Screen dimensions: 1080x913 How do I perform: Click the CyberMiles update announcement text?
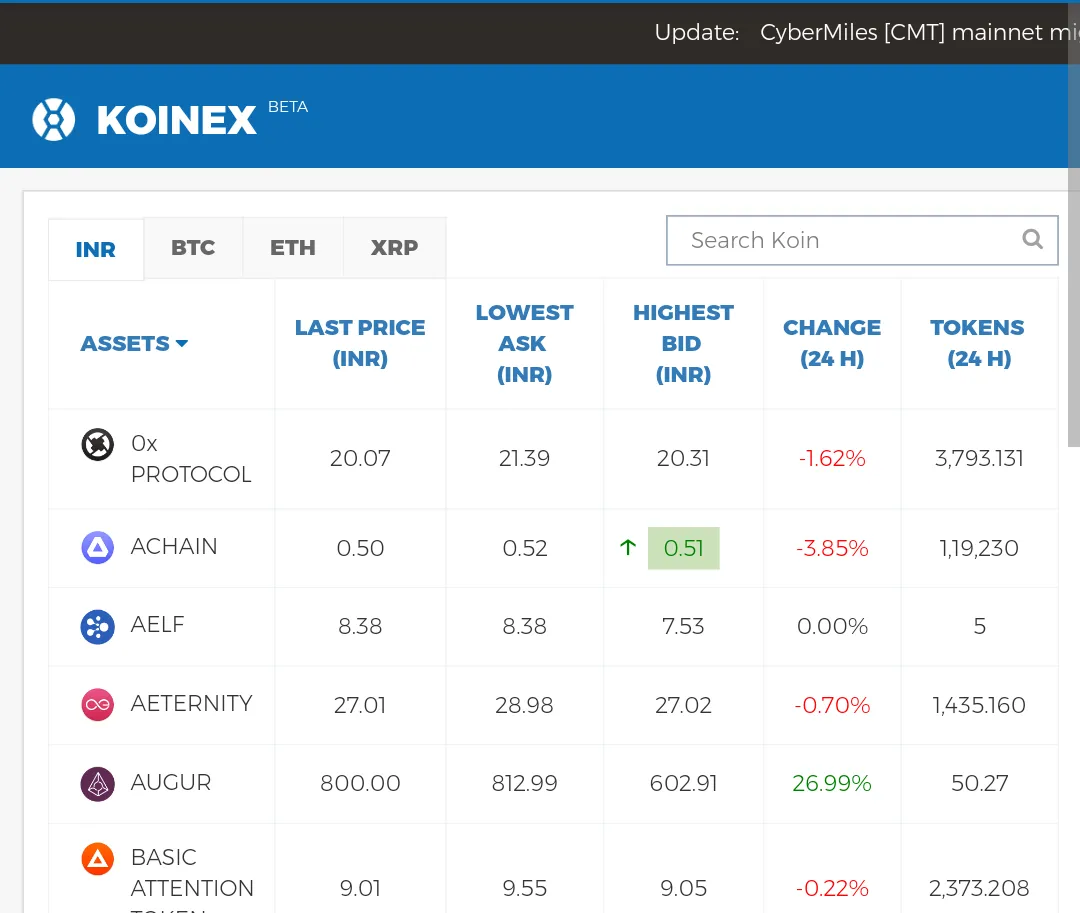pos(920,32)
